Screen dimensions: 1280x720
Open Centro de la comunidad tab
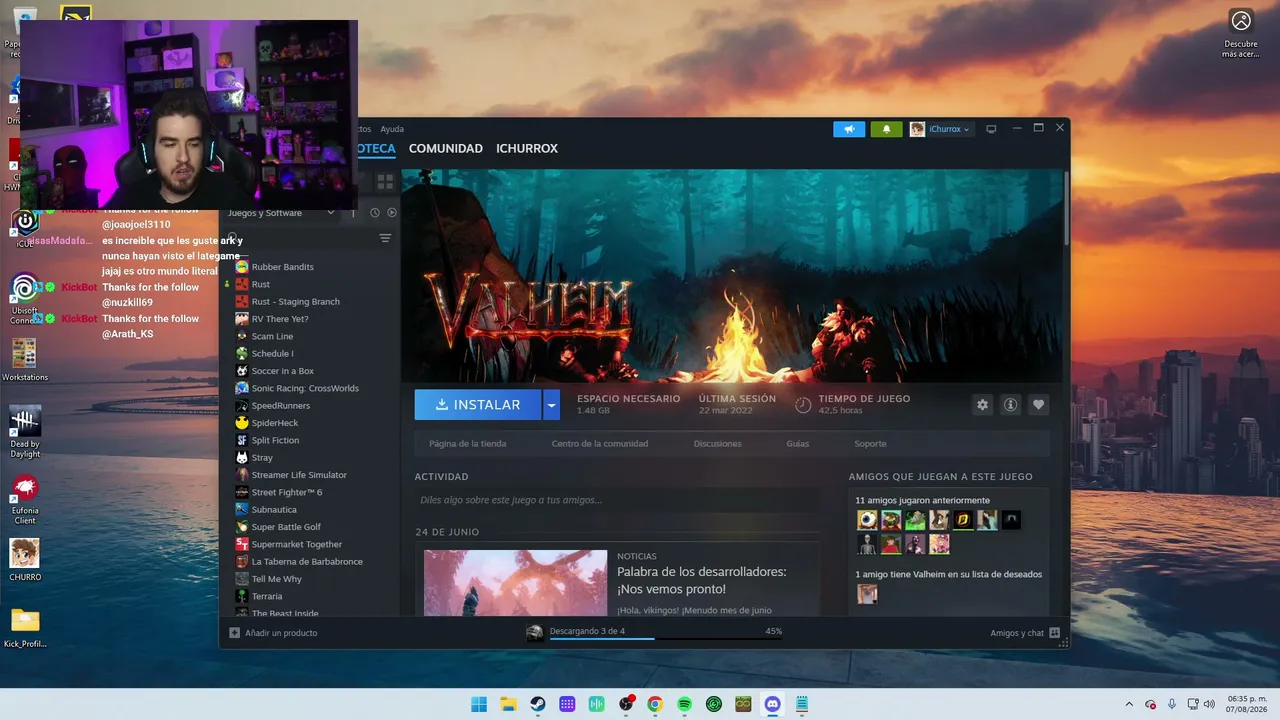(x=600, y=444)
